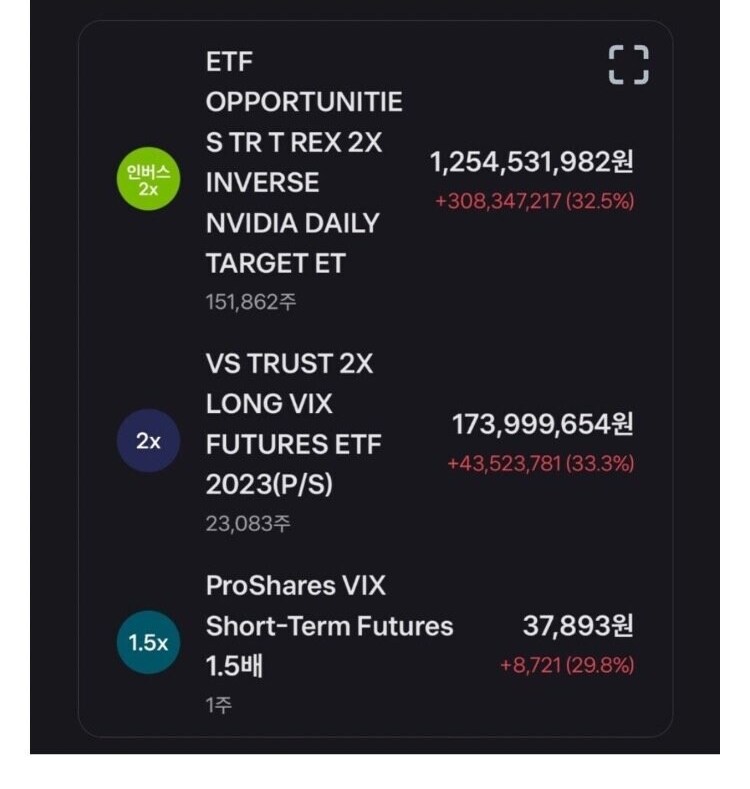This screenshot has width=750, height=789.
Task: Select the +8,721 (29.8%) profit figure
Action: tap(567, 665)
